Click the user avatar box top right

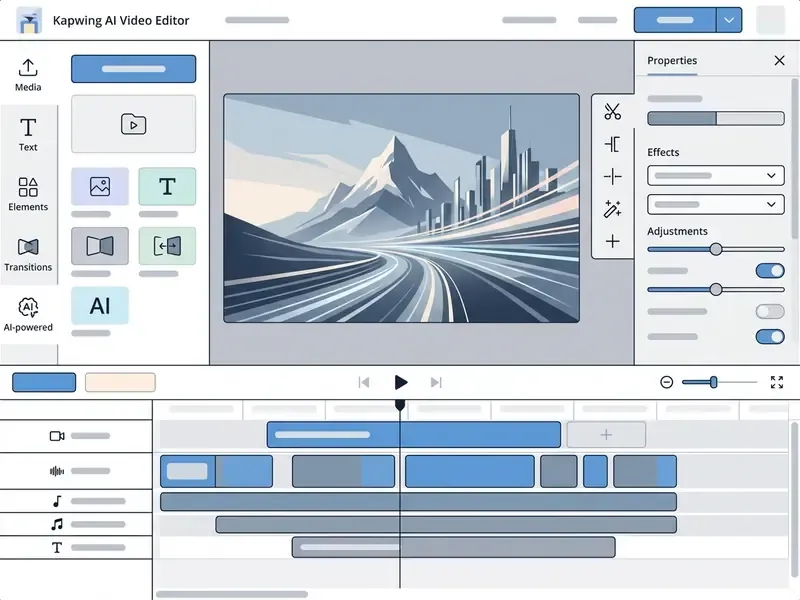tap(770, 20)
